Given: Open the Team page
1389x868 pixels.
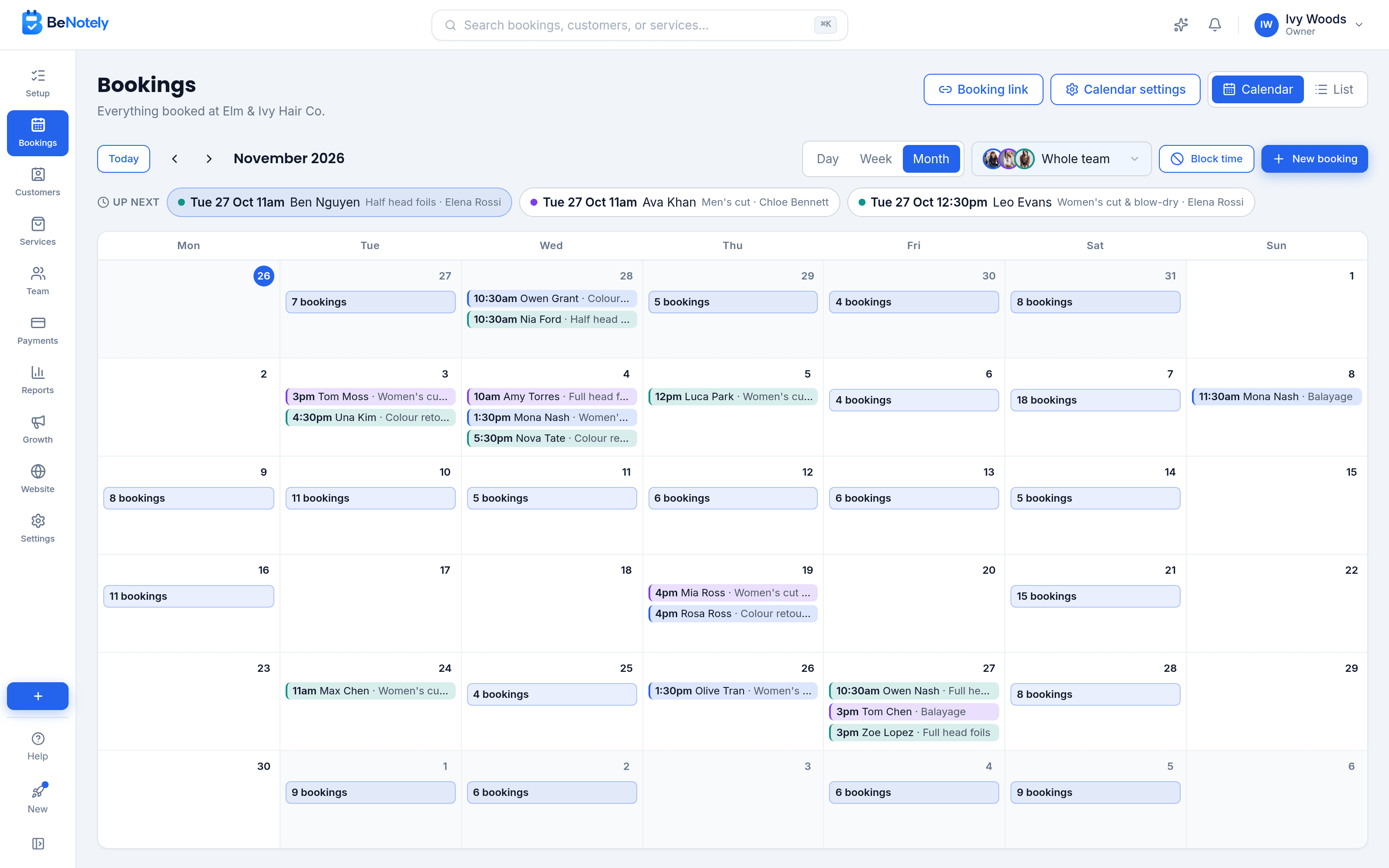Looking at the screenshot, I should click(x=38, y=281).
